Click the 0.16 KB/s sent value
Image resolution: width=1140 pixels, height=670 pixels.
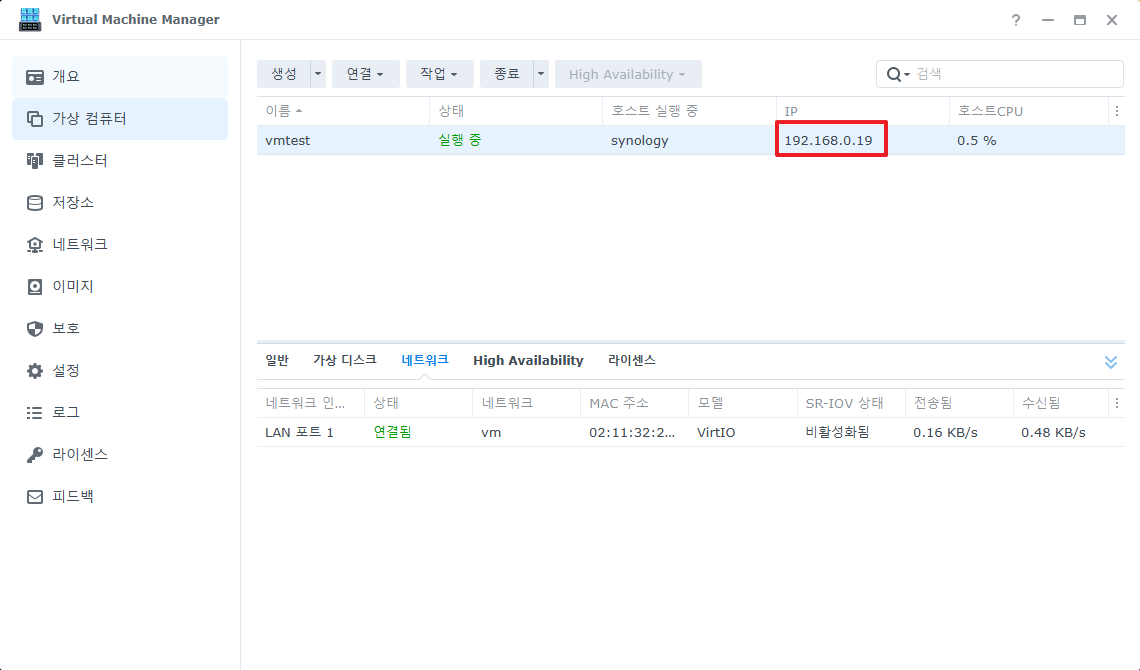945,433
